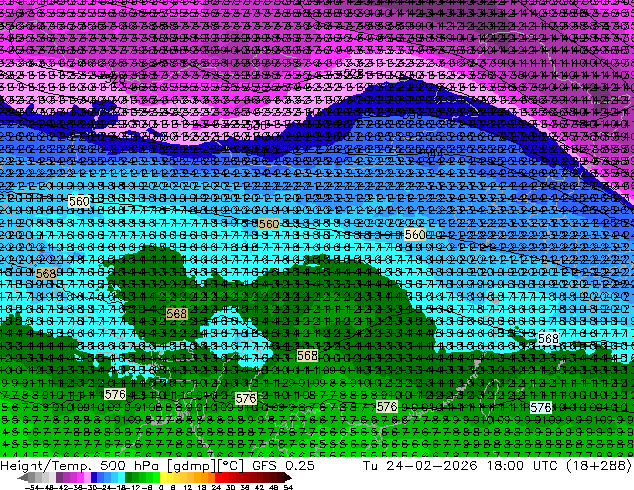This screenshot has width=634, height=490.
Task: Click the '[°C]' unit label
Action: pos(231,466)
